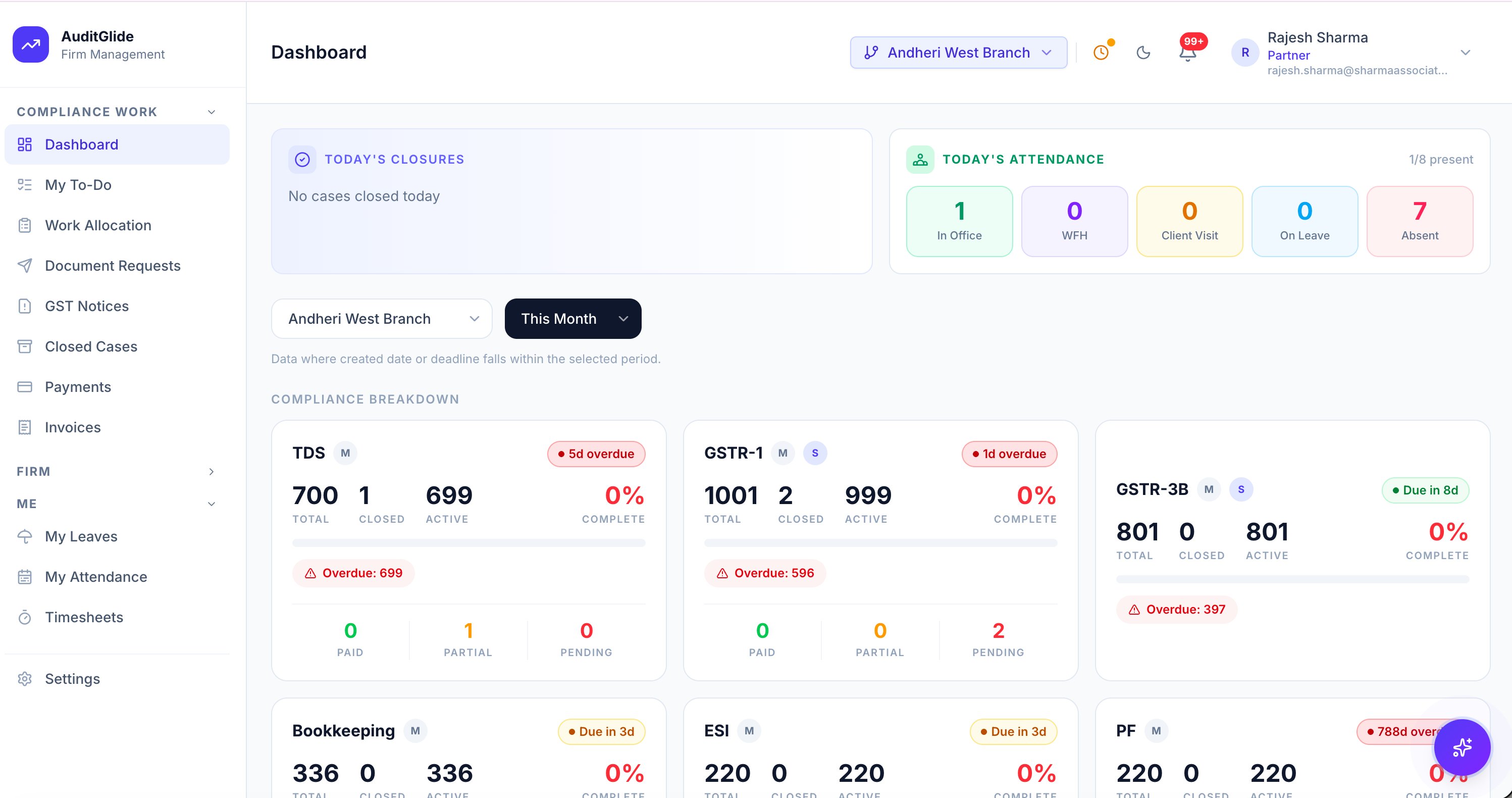Click the Dashboard grid icon in sidebar

[x=25, y=144]
